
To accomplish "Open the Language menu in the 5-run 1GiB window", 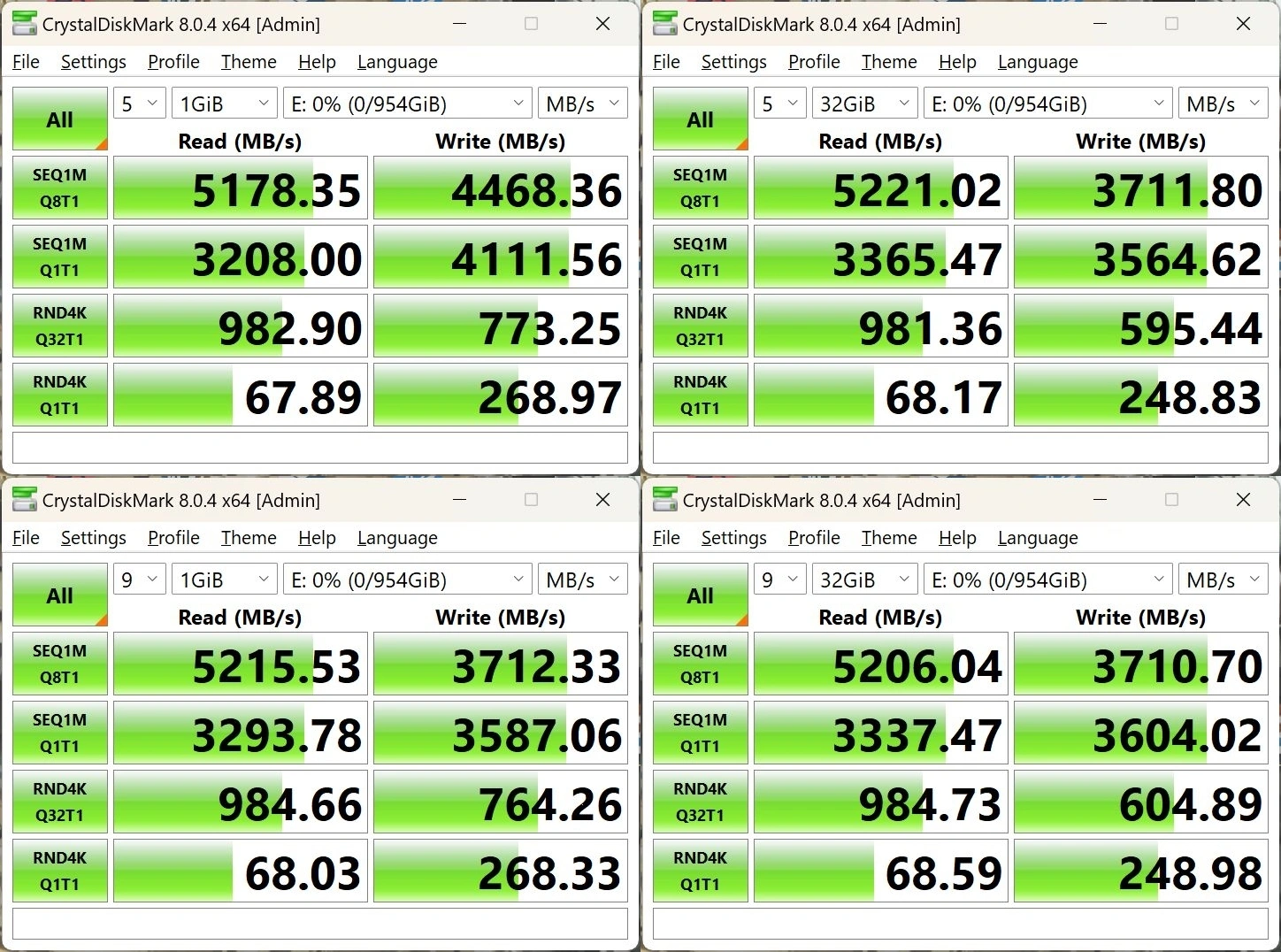I will click(397, 62).
